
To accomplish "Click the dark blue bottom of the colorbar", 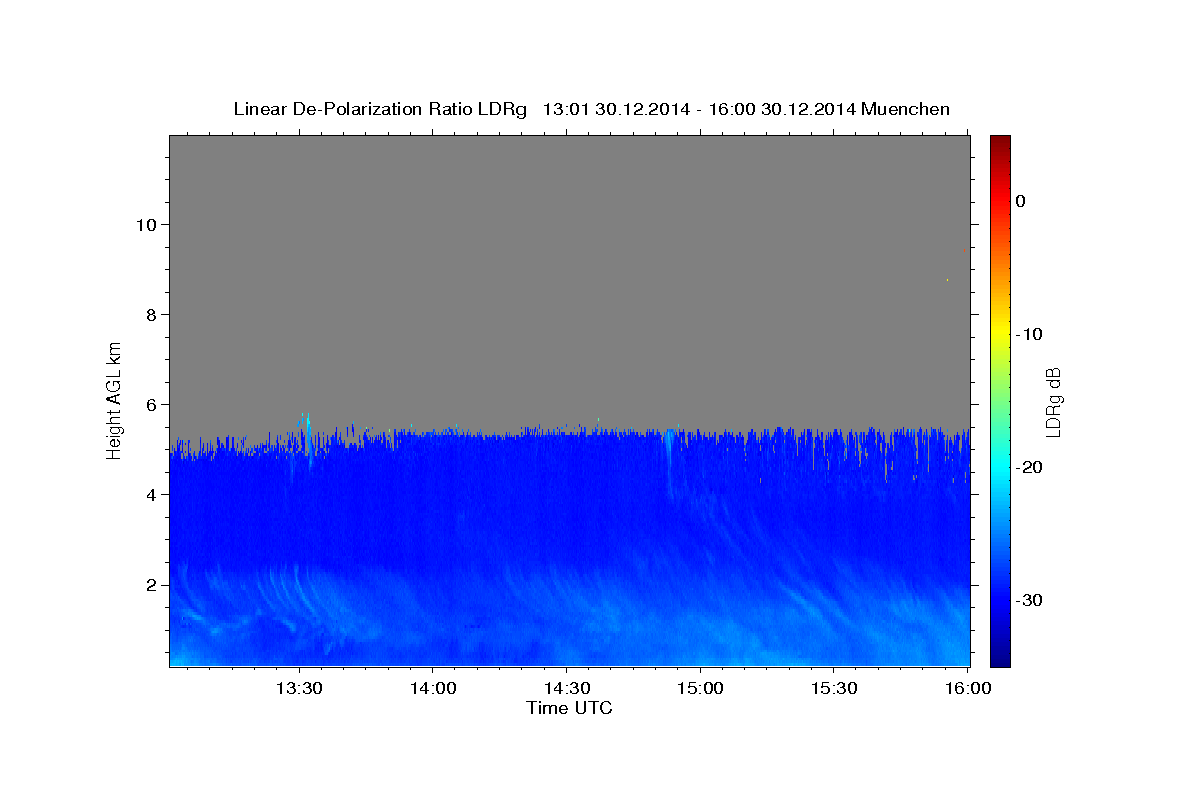I will click(x=1000, y=658).
